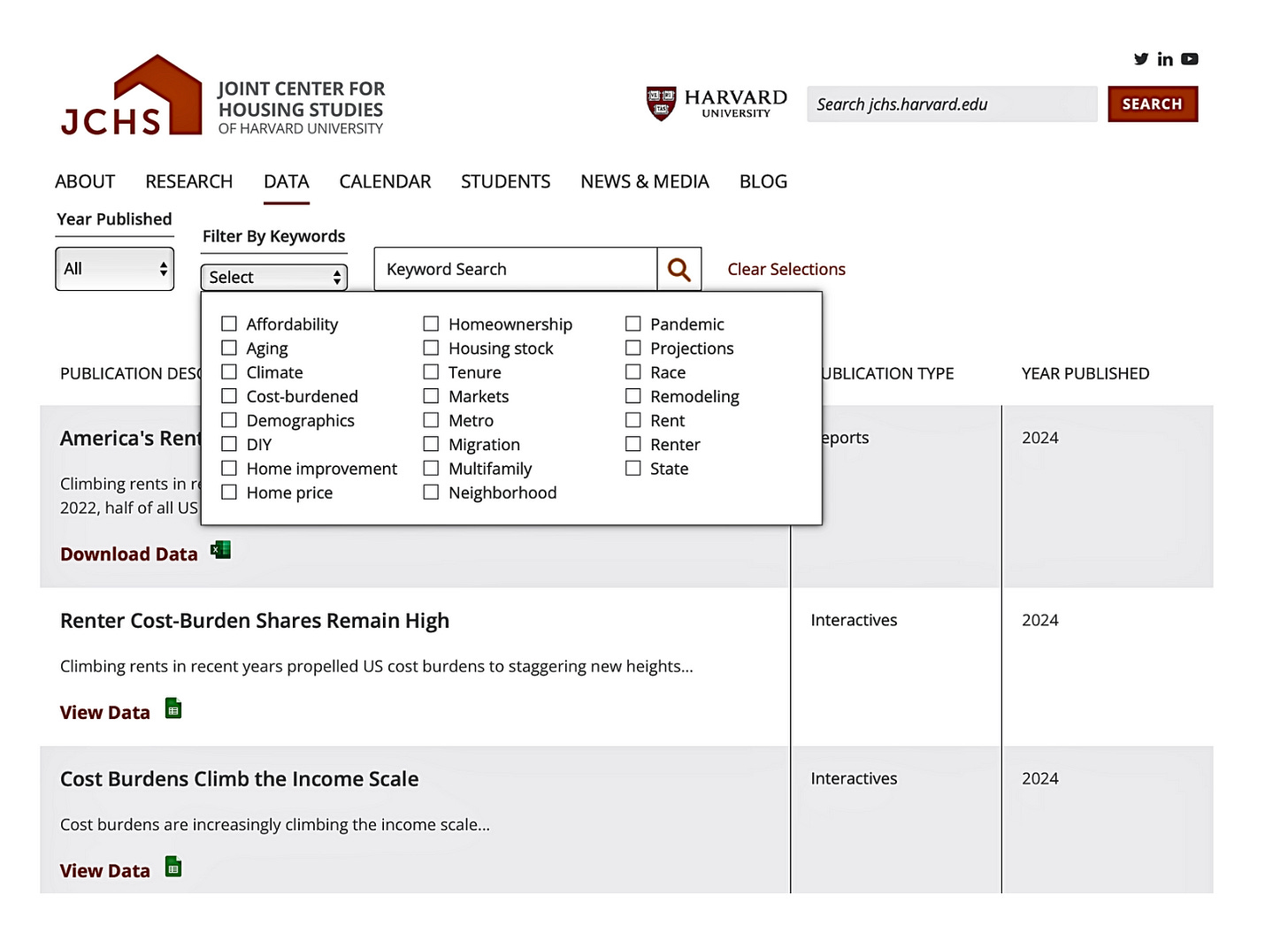Check the Metro keyword box
Screen dimensions: 1288x925
coord(431,420)
